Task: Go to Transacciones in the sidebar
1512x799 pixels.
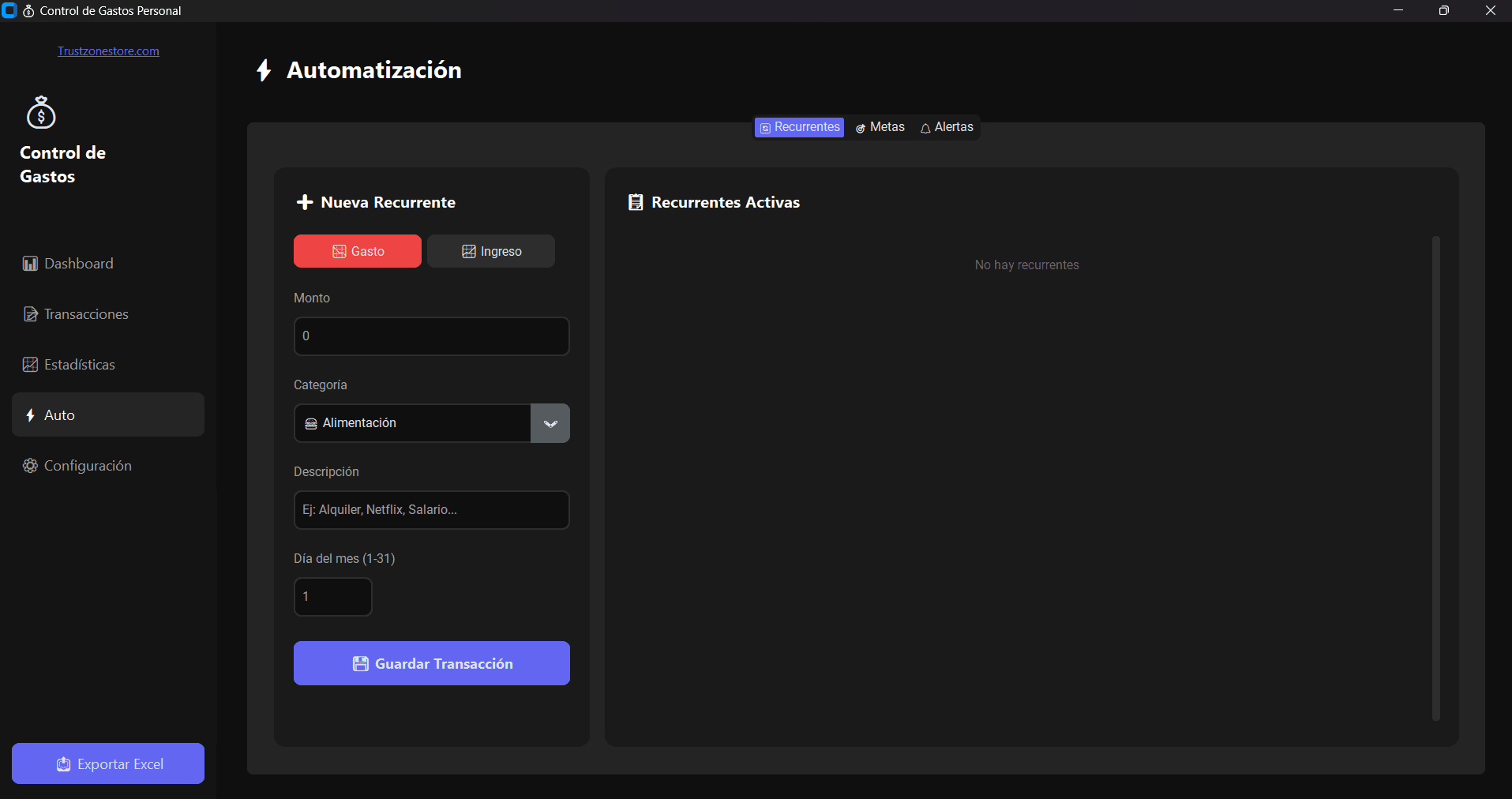Action: pos(108,314)
